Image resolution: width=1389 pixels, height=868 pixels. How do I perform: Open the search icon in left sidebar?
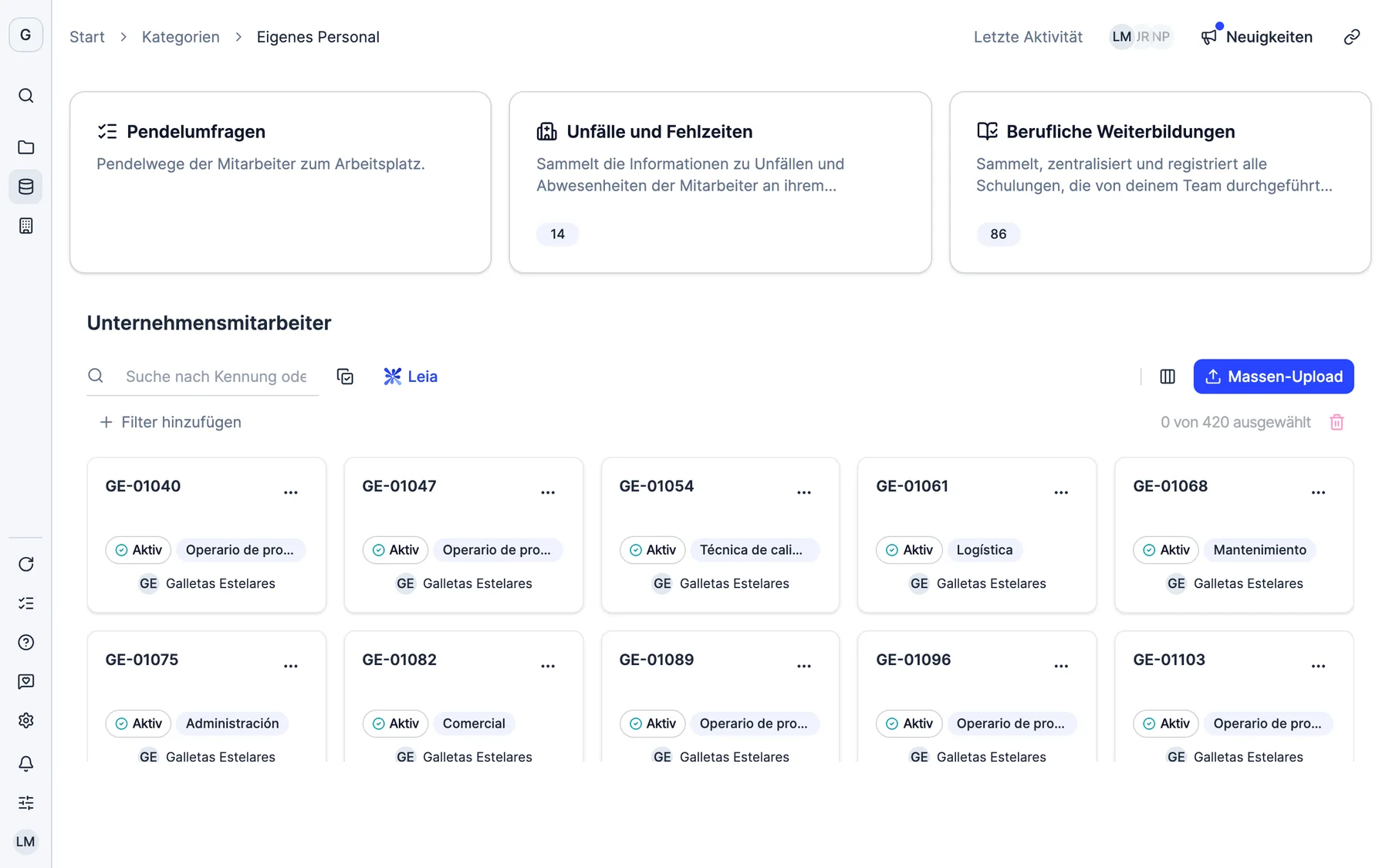[25, 96]
